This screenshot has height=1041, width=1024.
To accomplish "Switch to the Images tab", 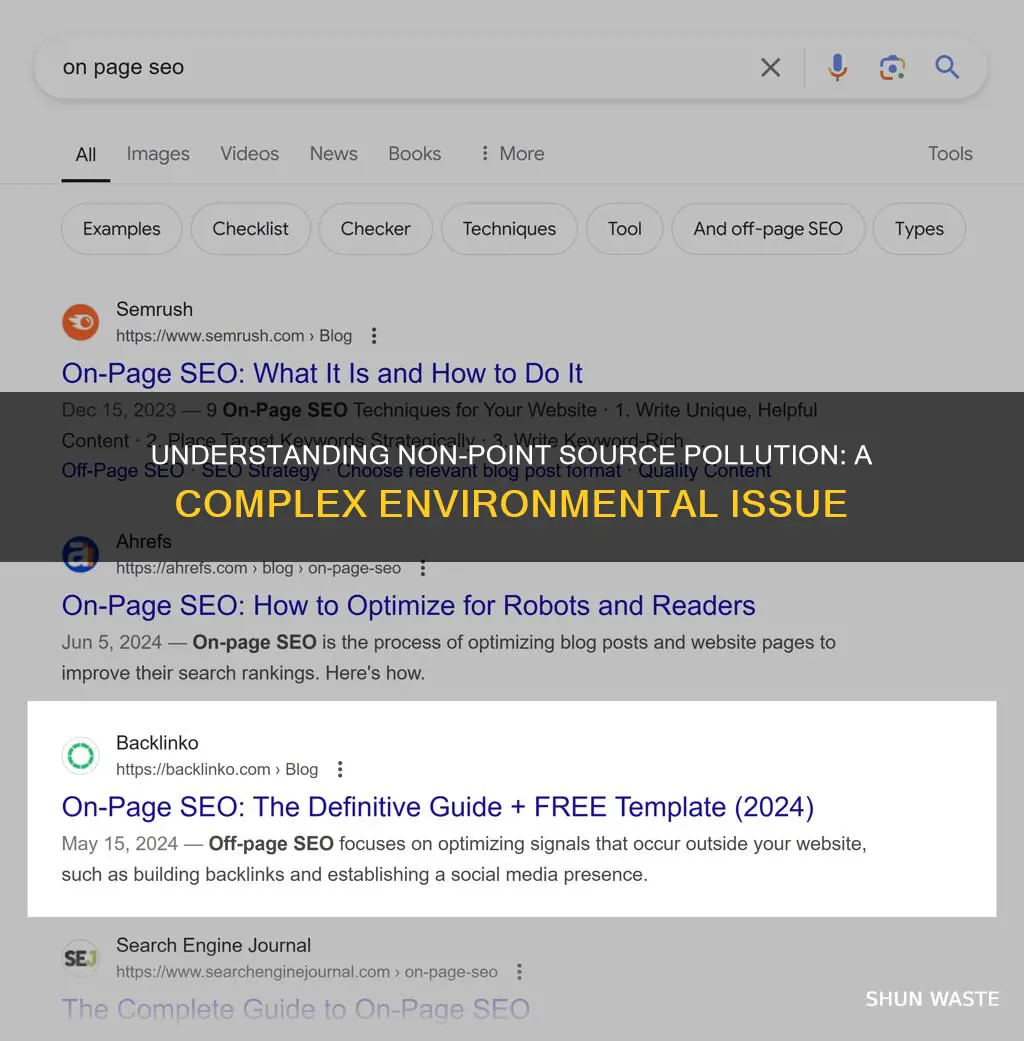I will [x=158, y=154].
